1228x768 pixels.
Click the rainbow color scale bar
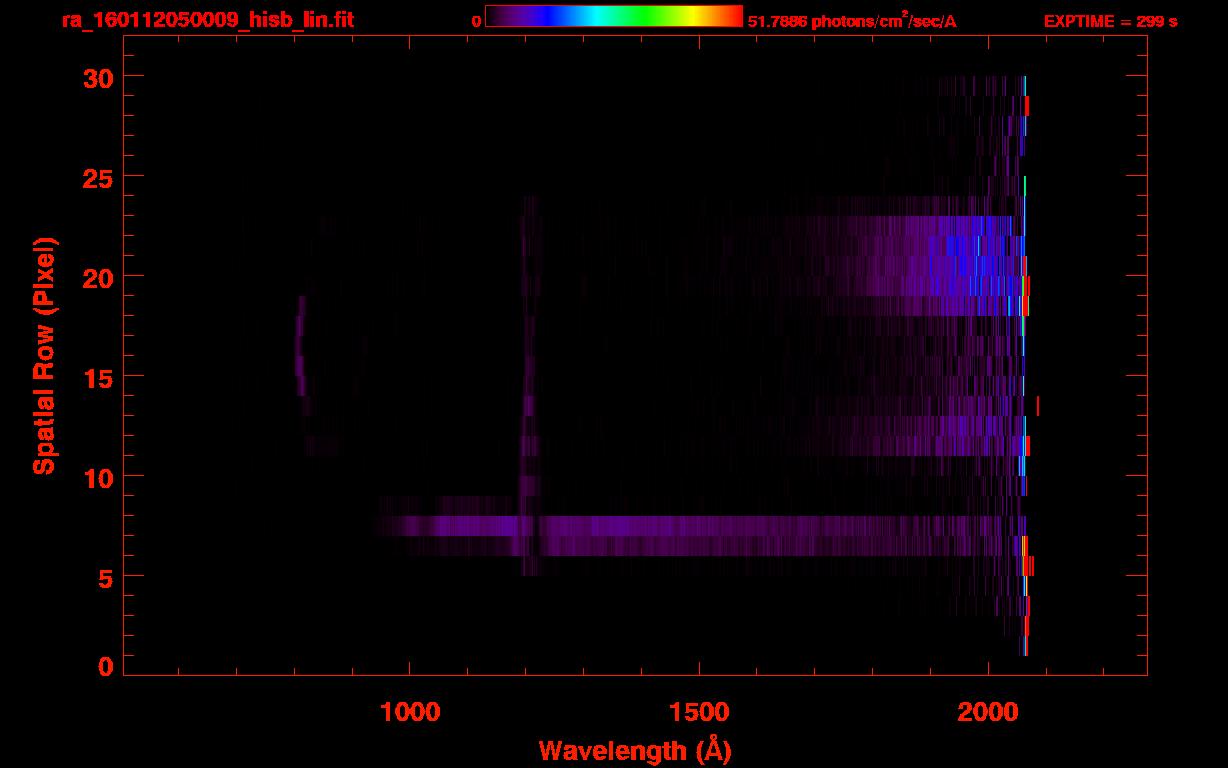pos(614,17)
